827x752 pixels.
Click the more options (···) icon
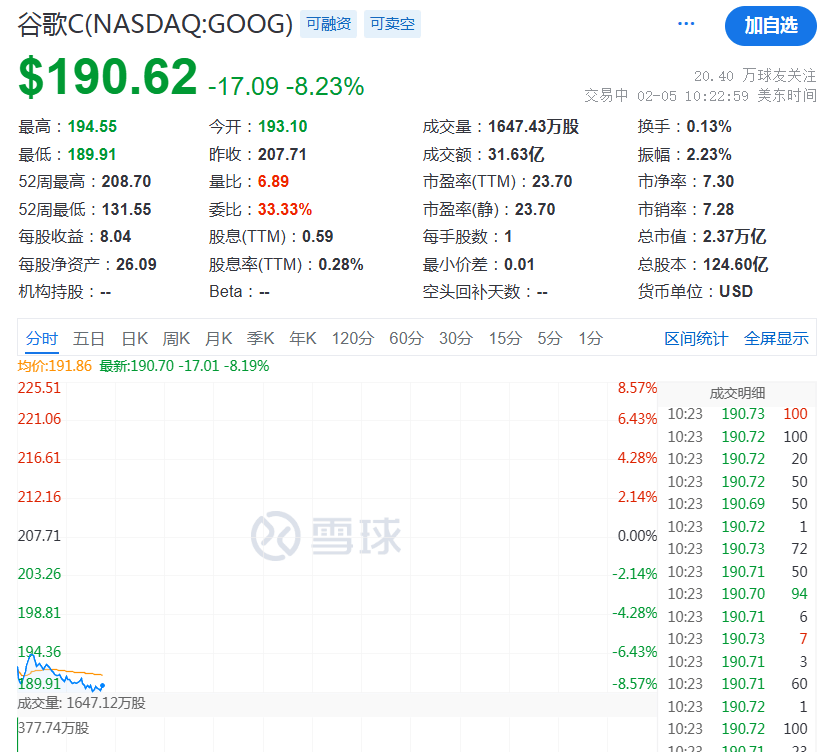[685, 23]
